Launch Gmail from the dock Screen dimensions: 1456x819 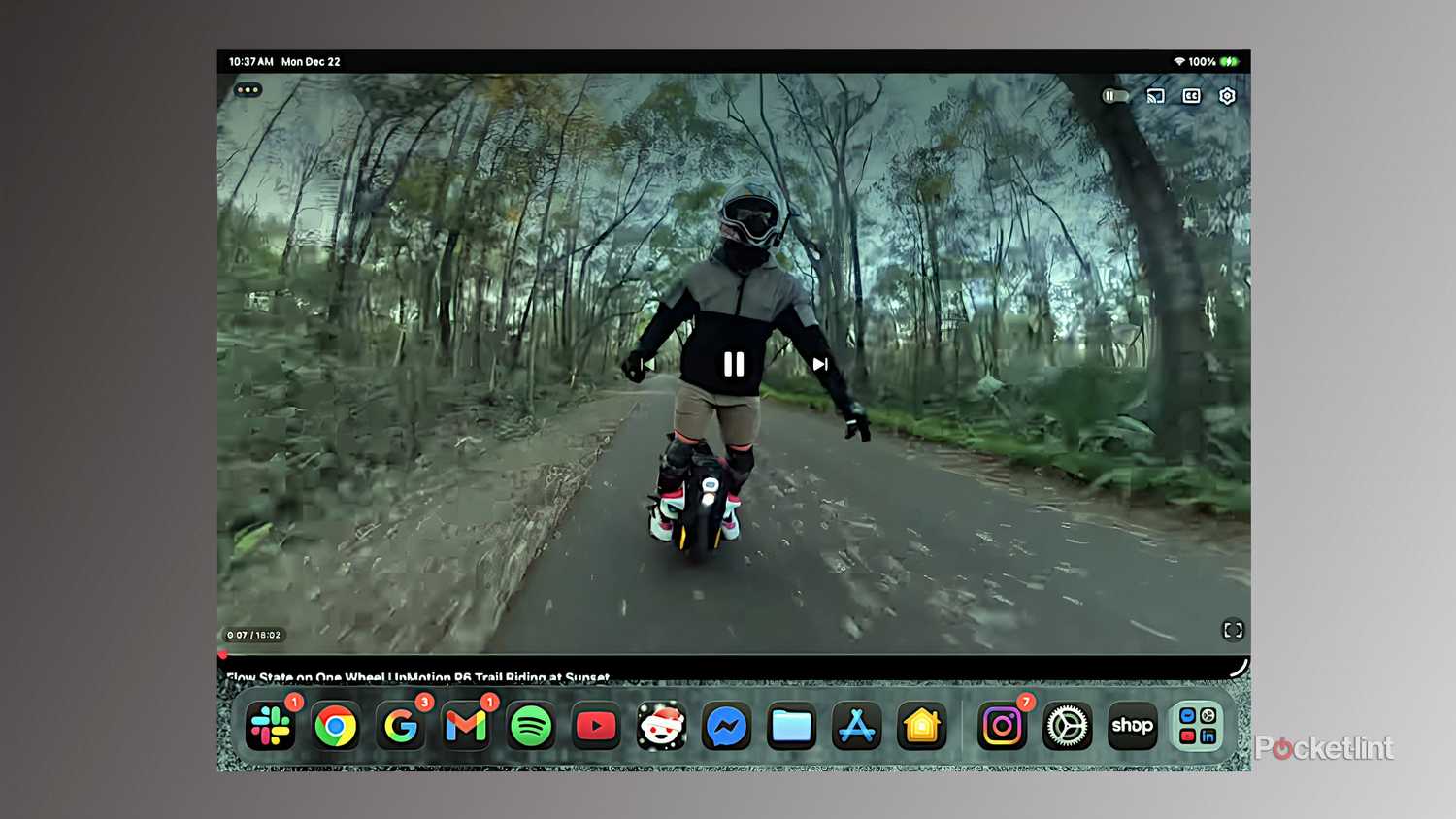pyautogui.click(x=466, y=726)
